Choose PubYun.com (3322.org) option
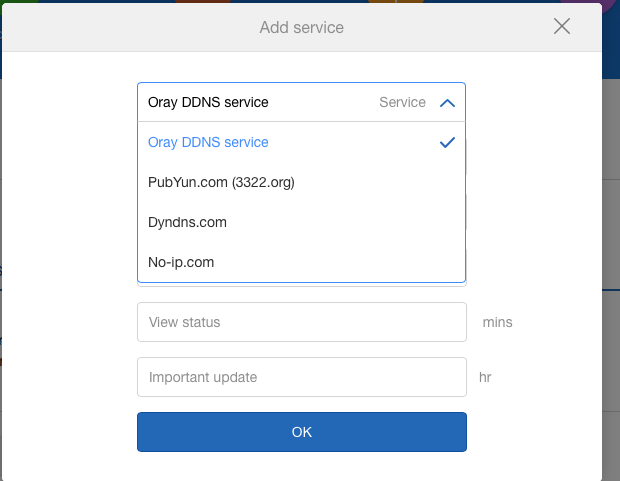Image resolution: width=620 pixels, height=481 pixels. (221, 182)
